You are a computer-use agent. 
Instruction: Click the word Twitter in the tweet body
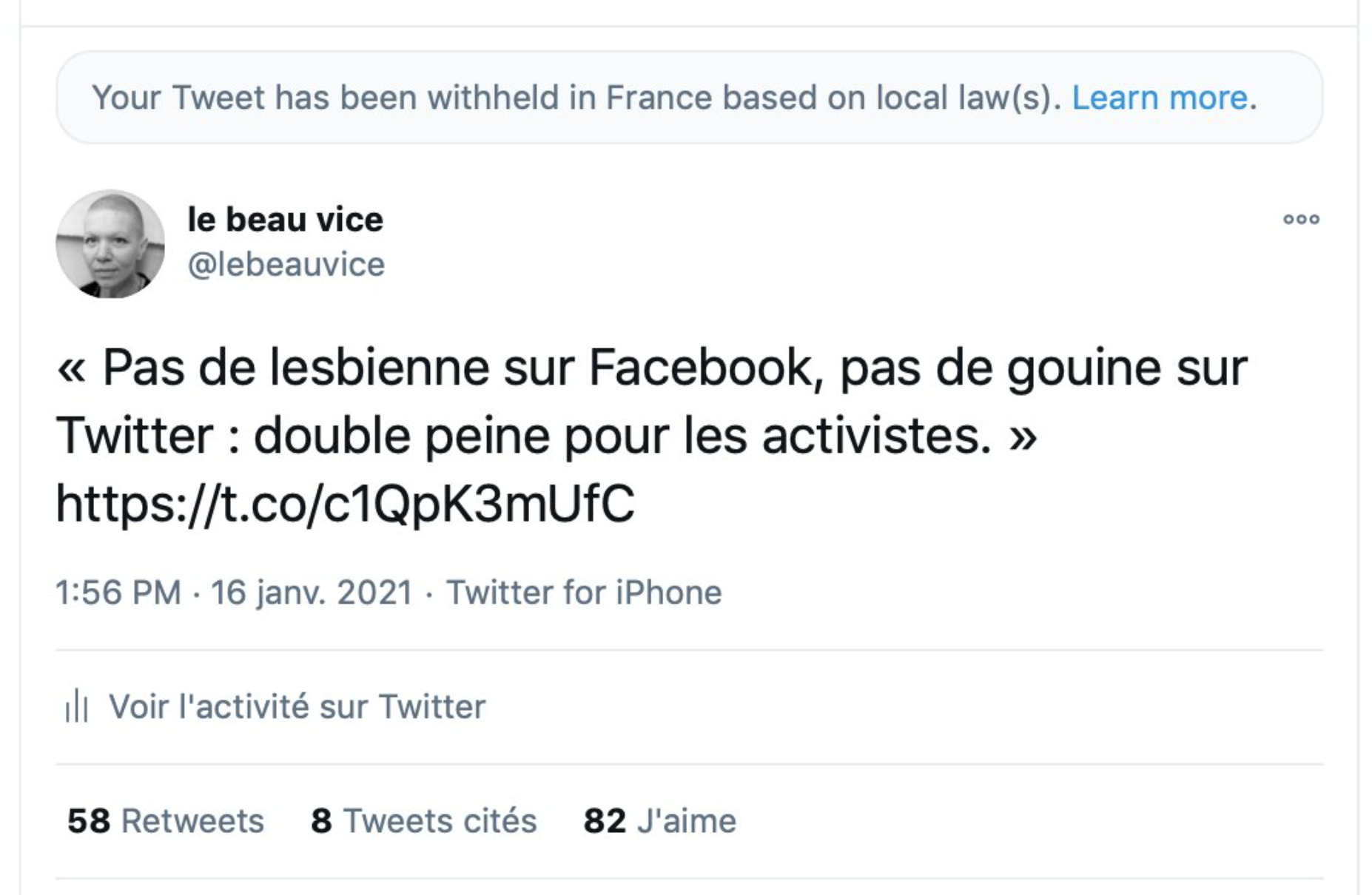click(134, 436)
